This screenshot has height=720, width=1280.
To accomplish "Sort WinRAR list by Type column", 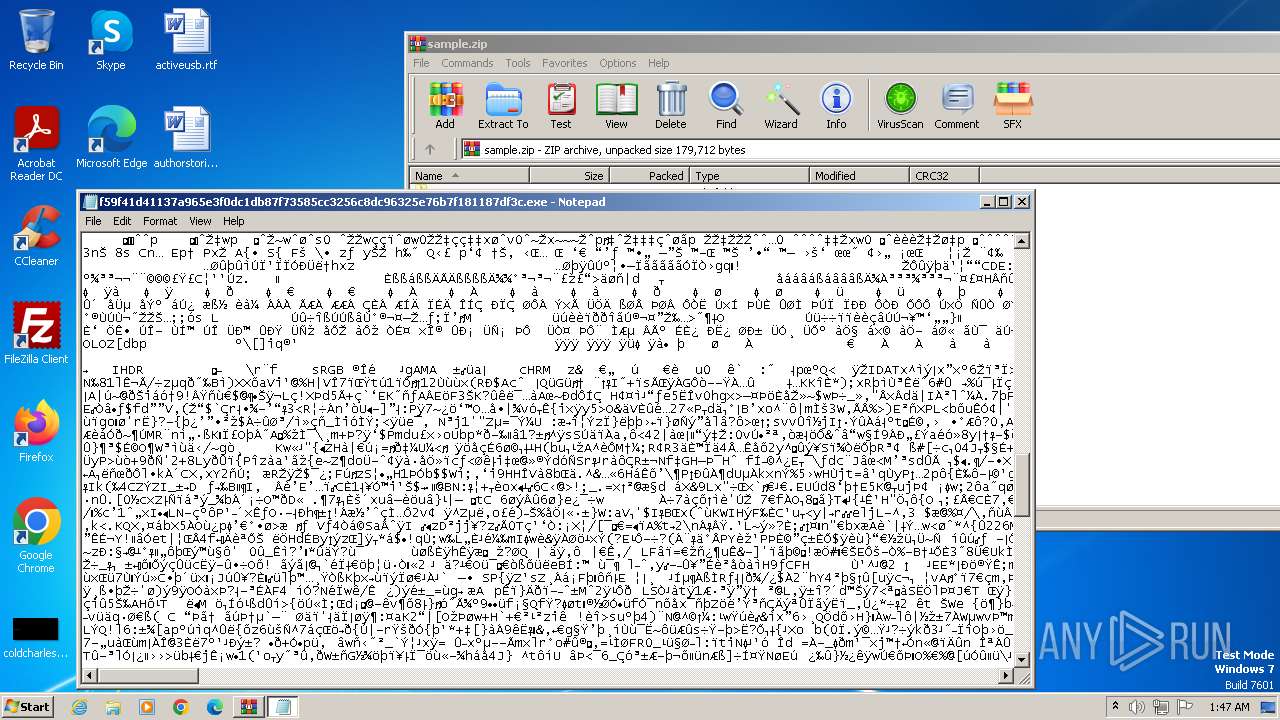I will click(750, 176).
